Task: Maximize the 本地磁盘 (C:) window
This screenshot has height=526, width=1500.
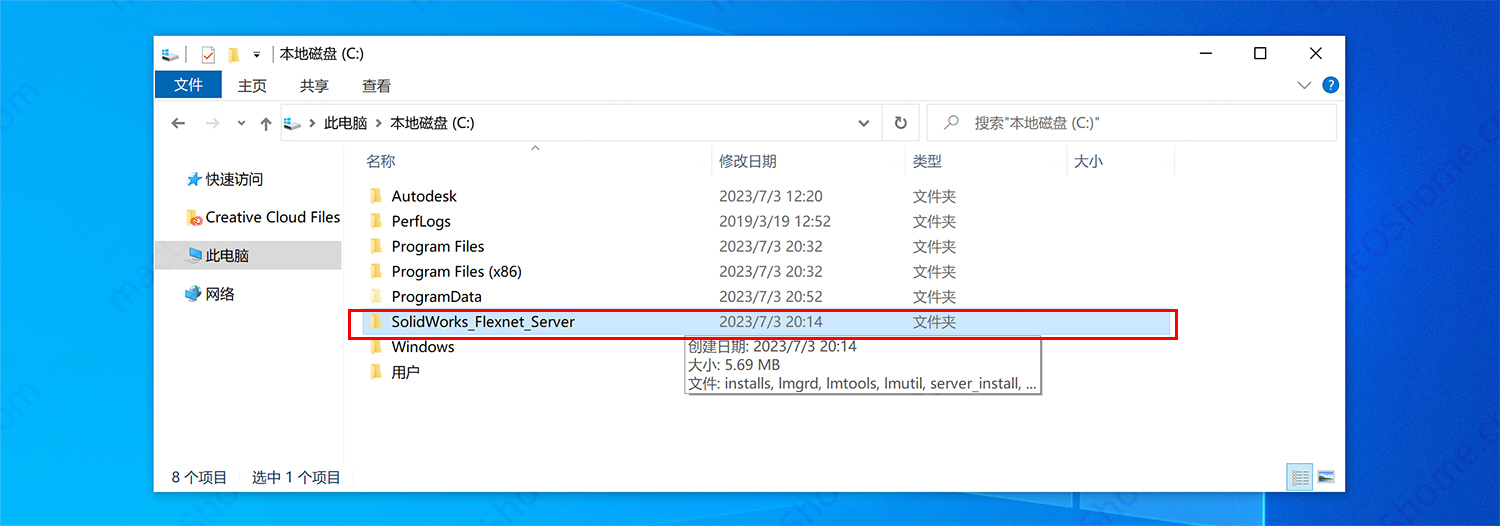Action: (1260, 54)
